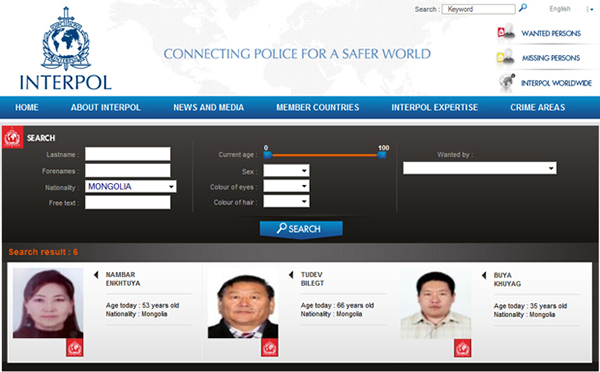
Task: Open the Sex dropdown
Action: (286, 171)
